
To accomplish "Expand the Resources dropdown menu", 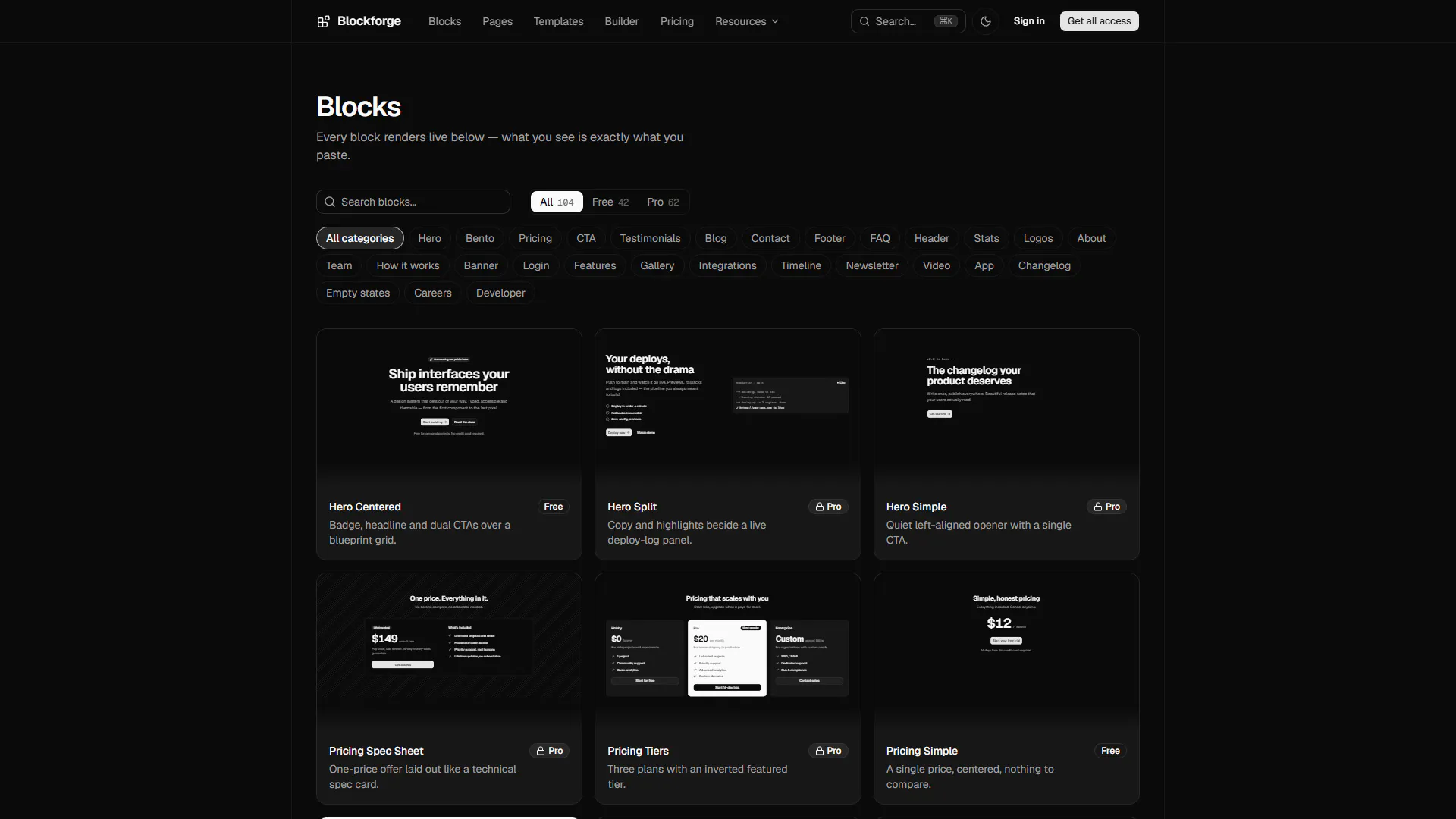I will click(x=747, y=21).
